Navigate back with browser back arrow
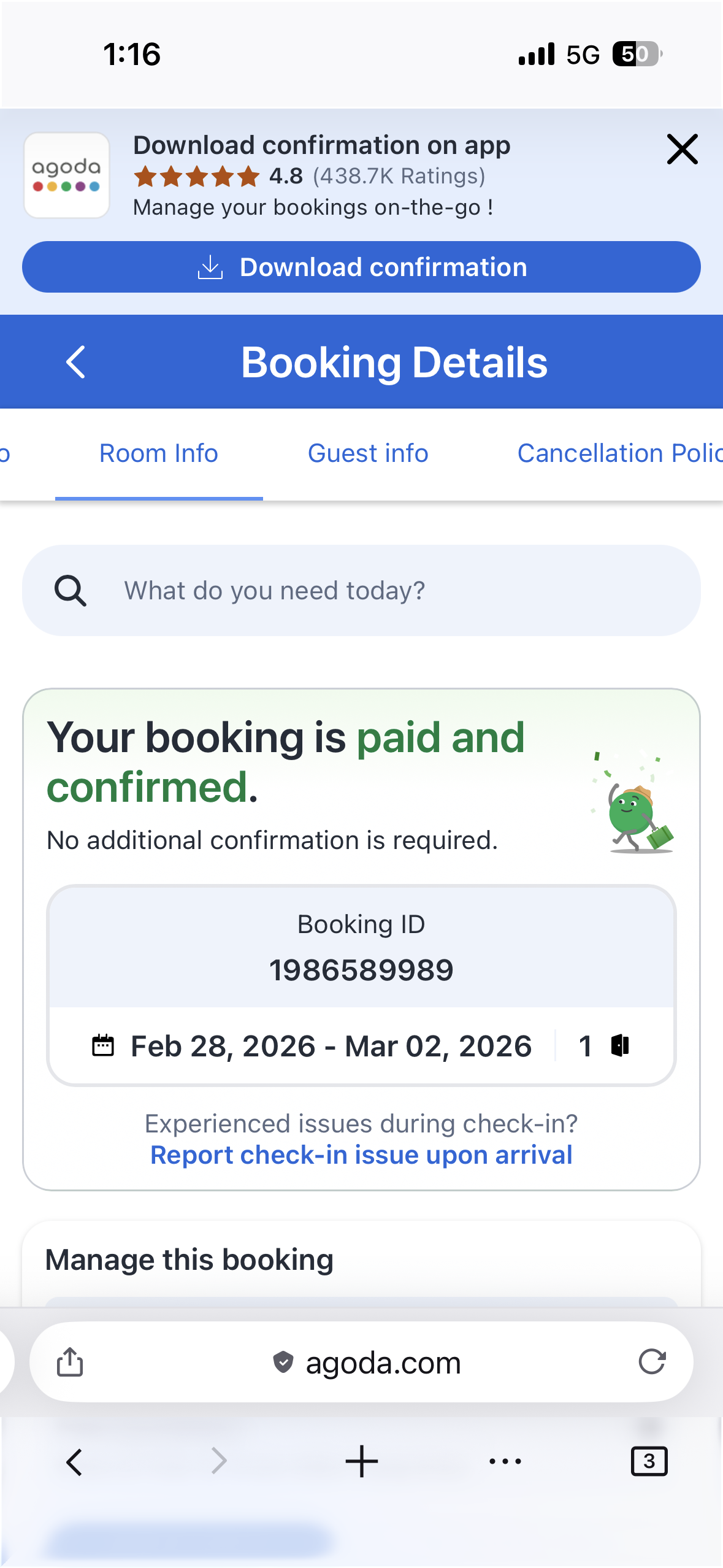Viewport: 723px width, 1568px height. pyautogui.click(x=74, y=1462)
